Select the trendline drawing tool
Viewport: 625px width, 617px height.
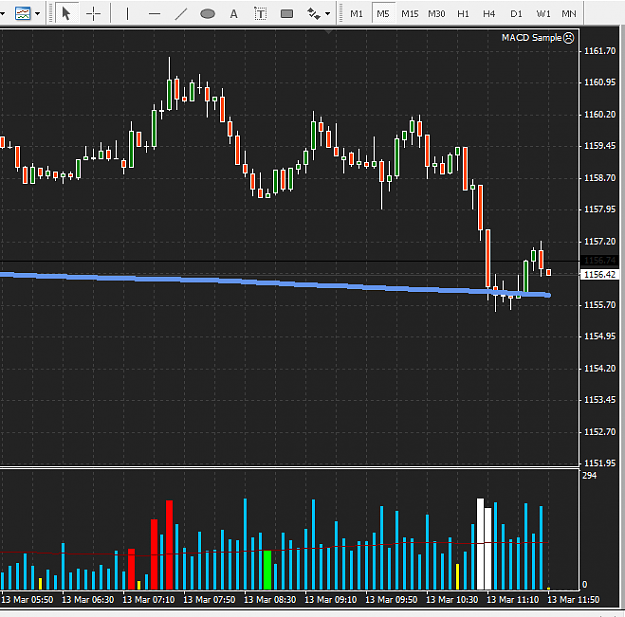(181, 14)
